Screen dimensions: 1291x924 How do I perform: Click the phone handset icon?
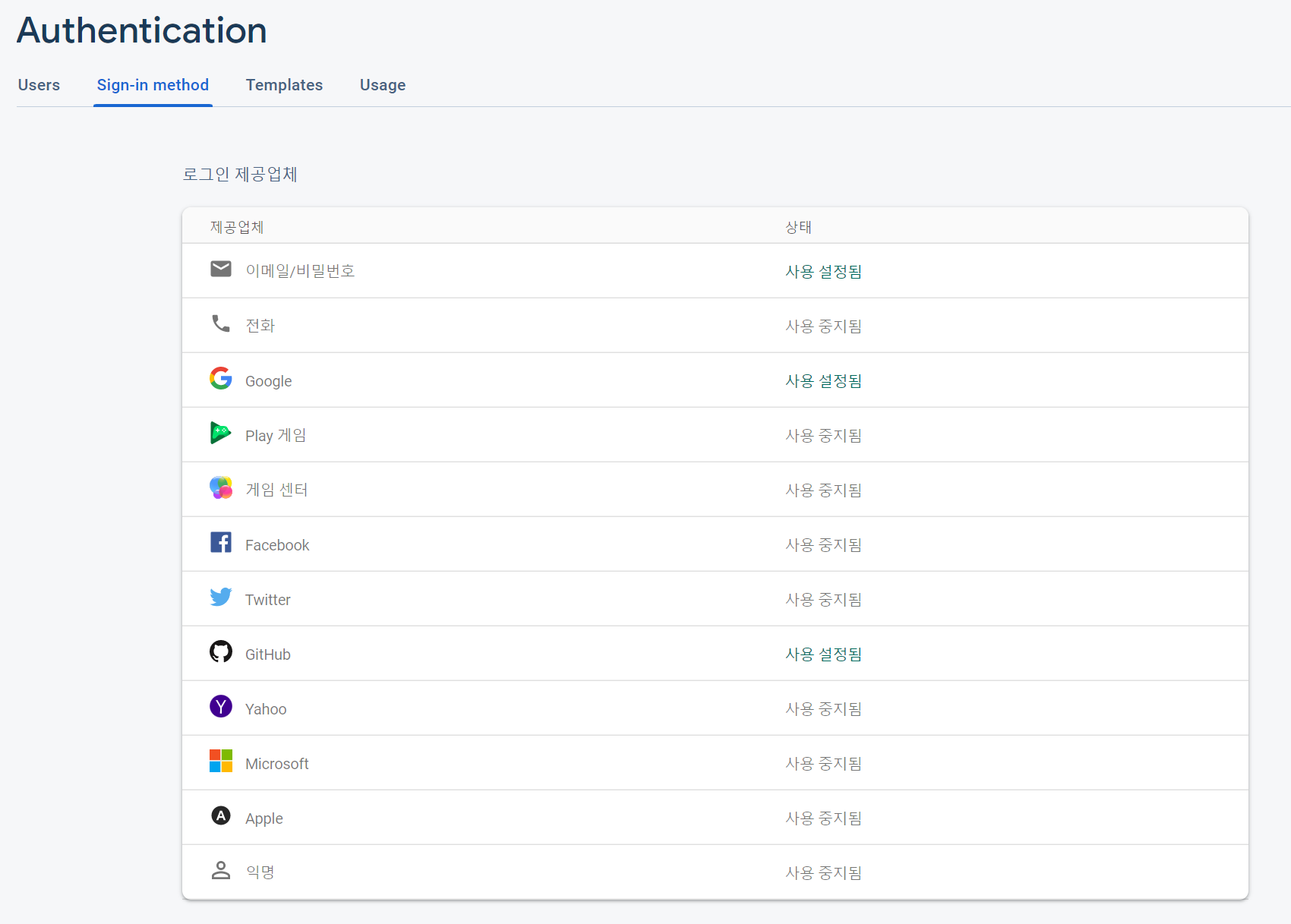221,323
